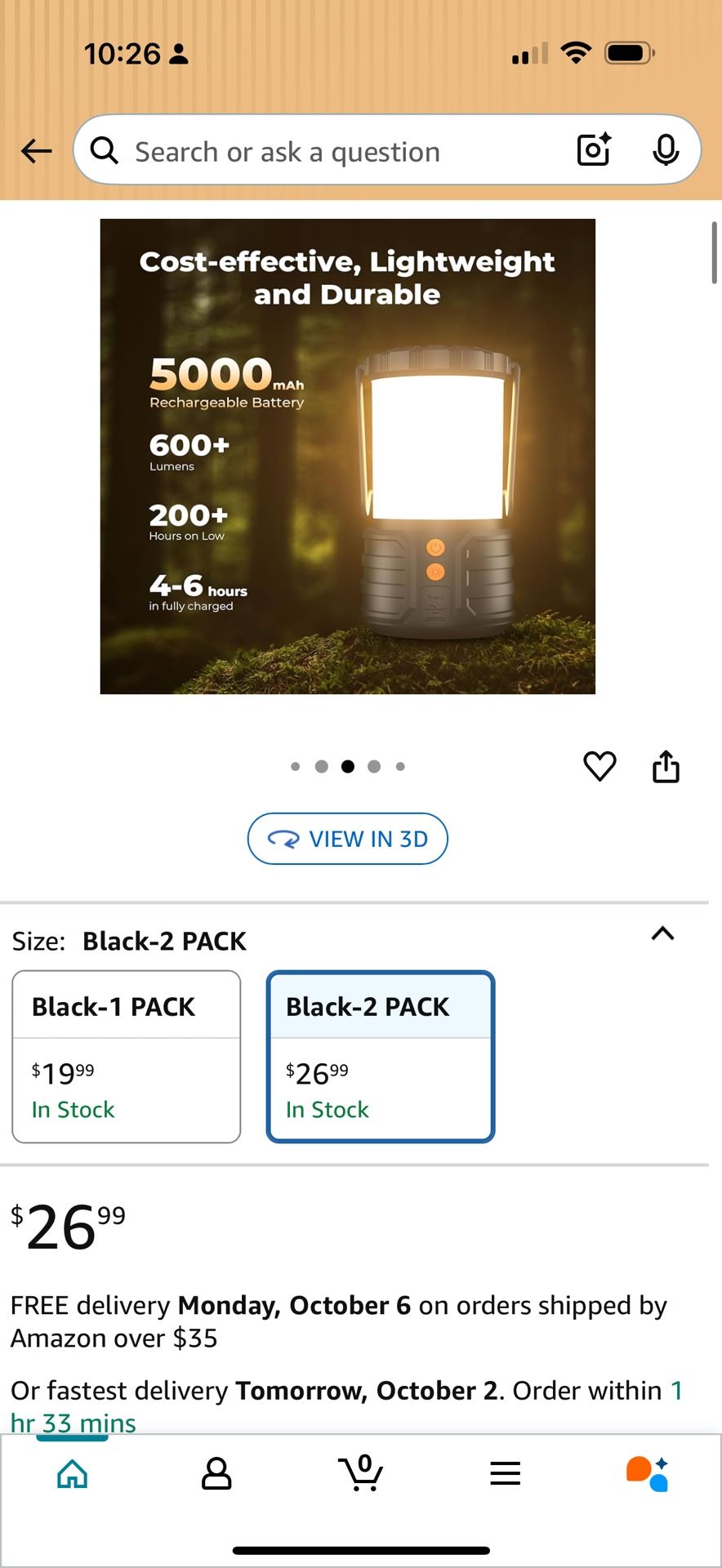Open the hamburger menu tab
Screen dimensions: 722x1568
(x=506, y=1473)
